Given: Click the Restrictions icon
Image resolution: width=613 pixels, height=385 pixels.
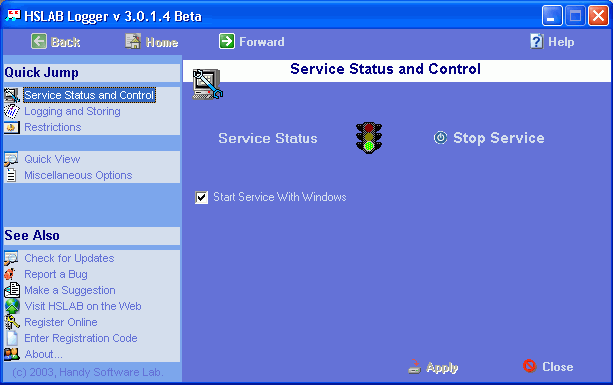Looking at the screenshot, I should pyautogui.click(x=12, y=127).
